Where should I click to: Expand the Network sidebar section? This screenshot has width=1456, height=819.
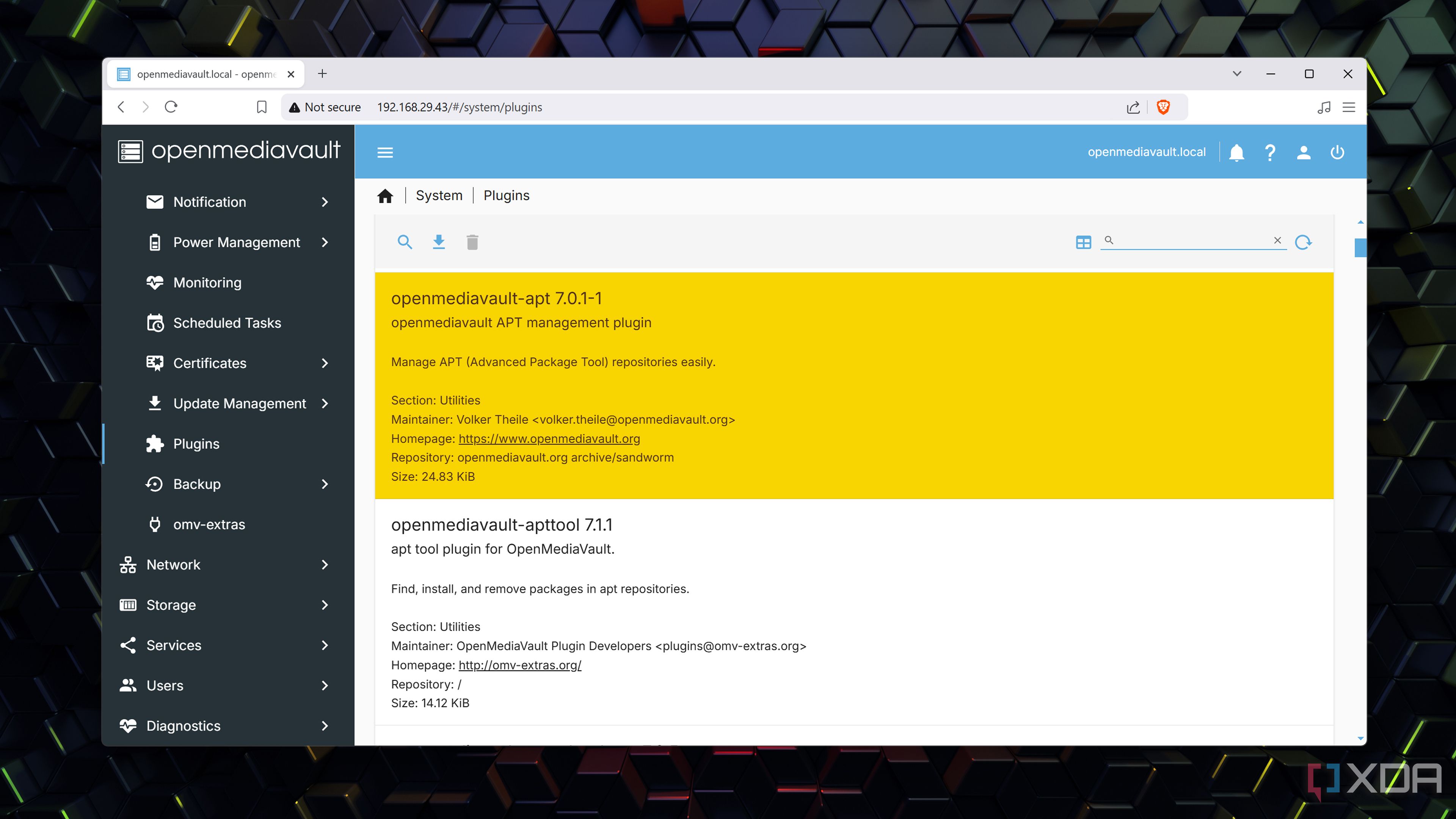click(x=228, y=565)
